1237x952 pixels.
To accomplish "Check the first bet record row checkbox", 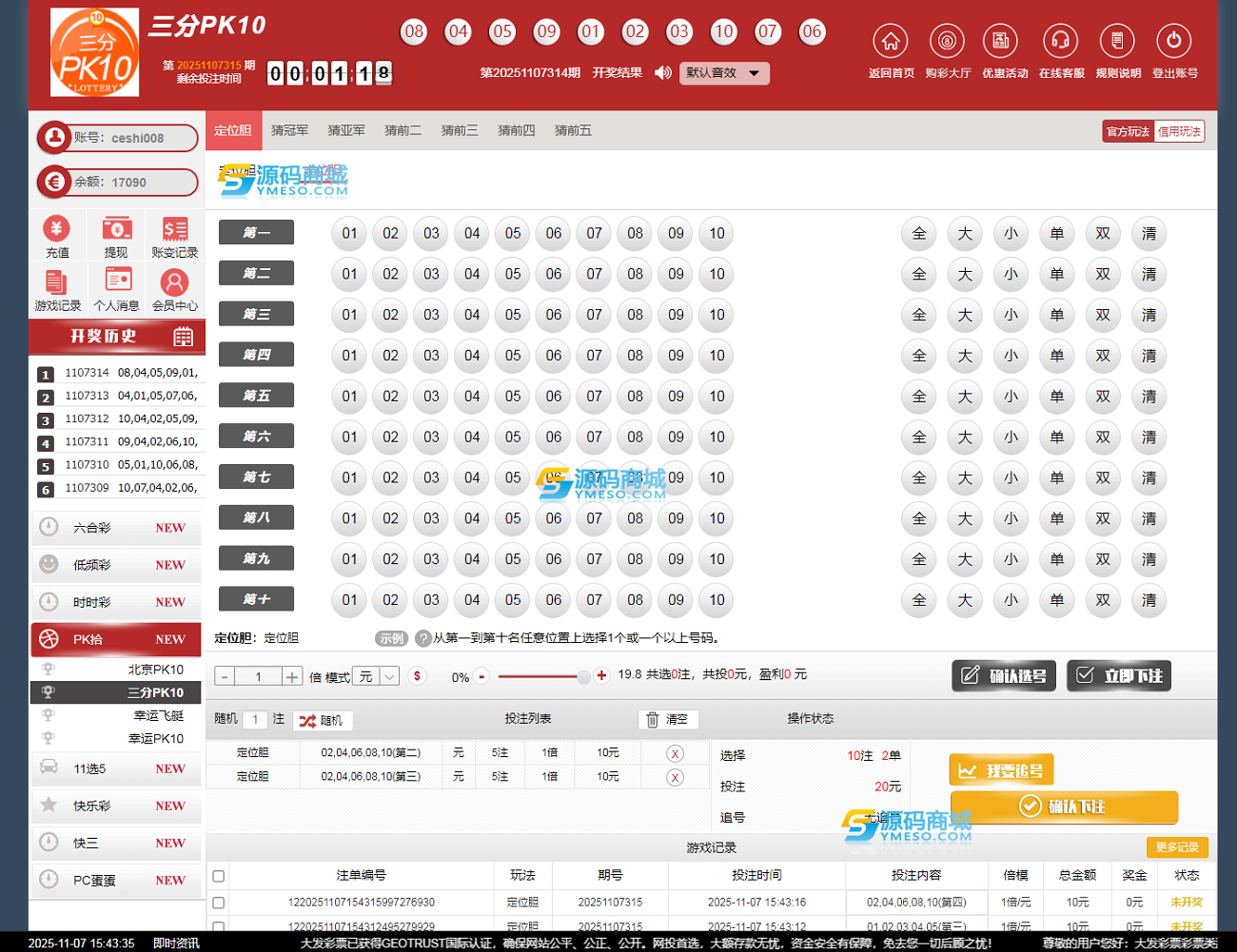I will (x=219, y=903).
